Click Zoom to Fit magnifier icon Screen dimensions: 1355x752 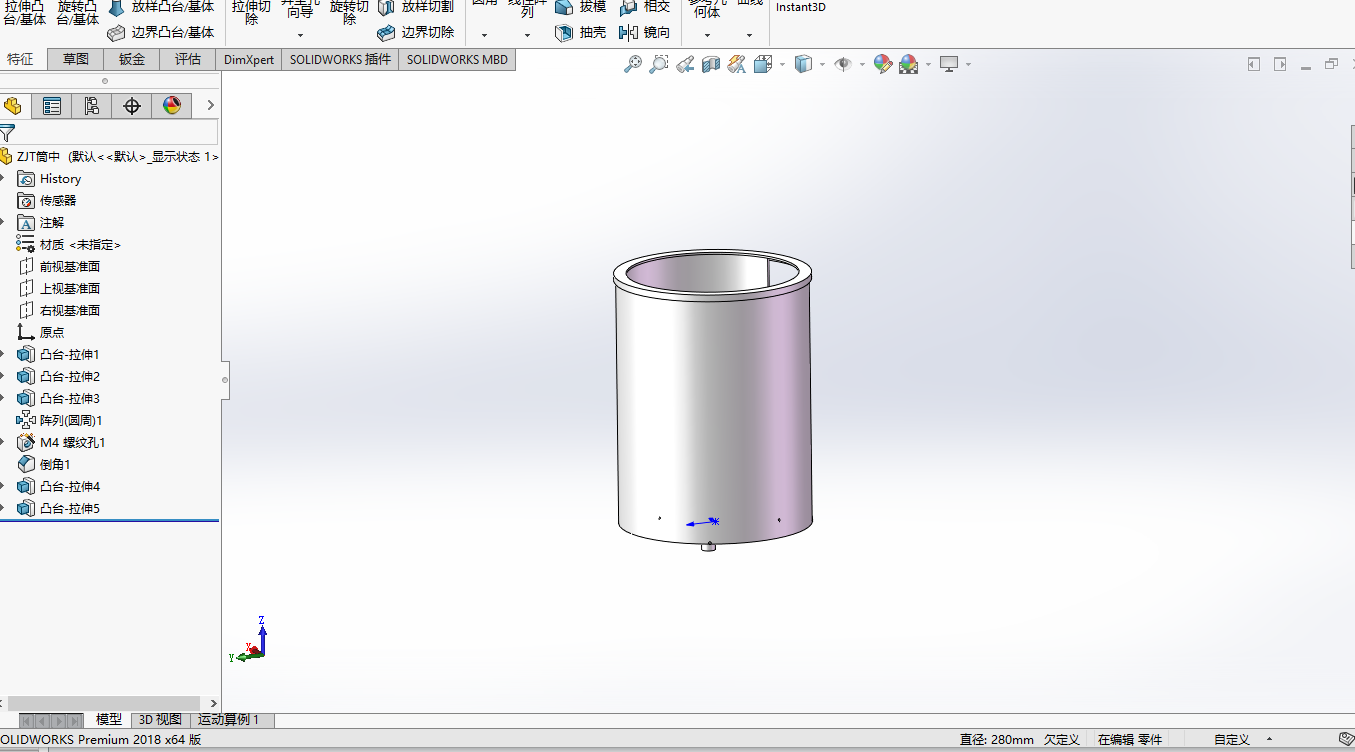coord(633,64)
